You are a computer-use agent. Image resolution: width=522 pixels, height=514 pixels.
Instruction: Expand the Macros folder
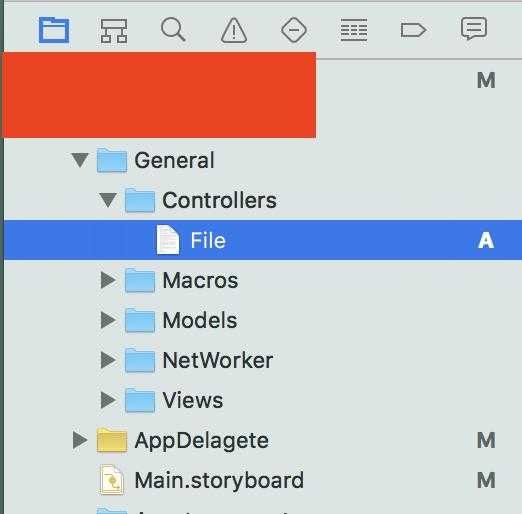pyautogui.click(x=108, y=280)
